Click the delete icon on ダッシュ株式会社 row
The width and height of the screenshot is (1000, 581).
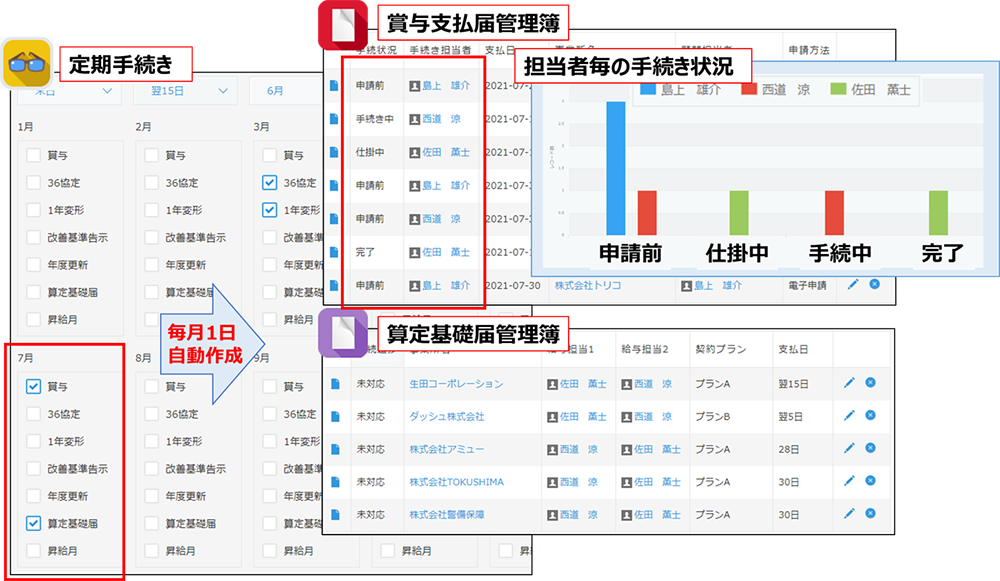[x=871, y=417]
